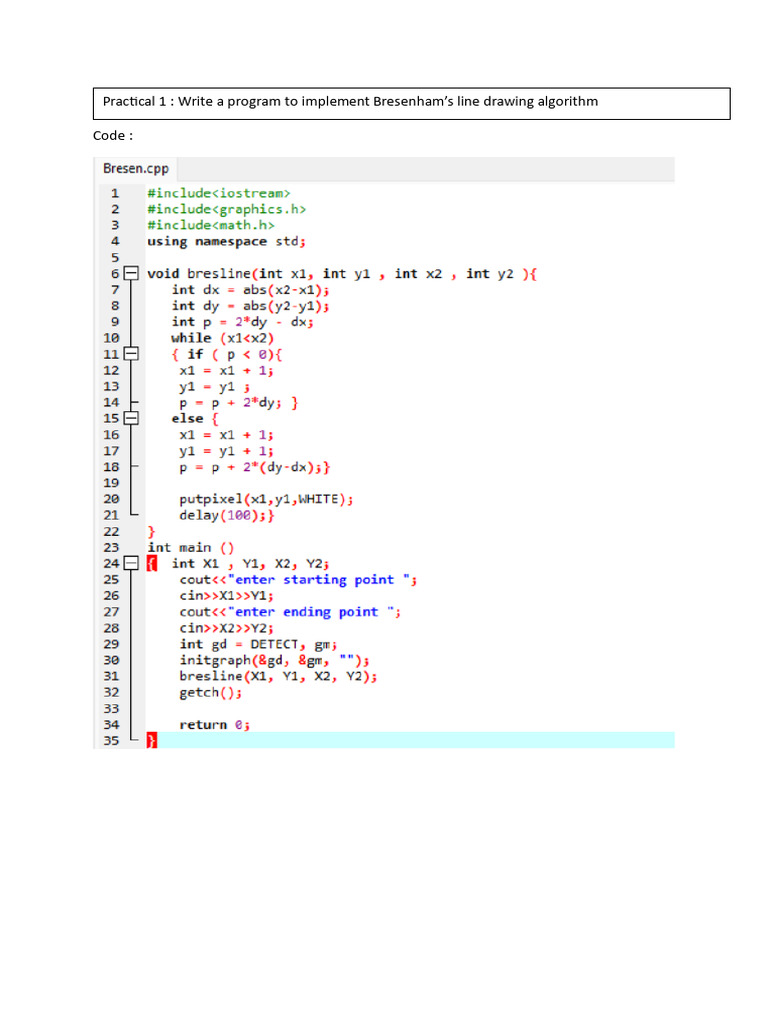Click 'p = p + 2*dy; }' on line 14
The image size is (768, 1024).
pos(239,402)
